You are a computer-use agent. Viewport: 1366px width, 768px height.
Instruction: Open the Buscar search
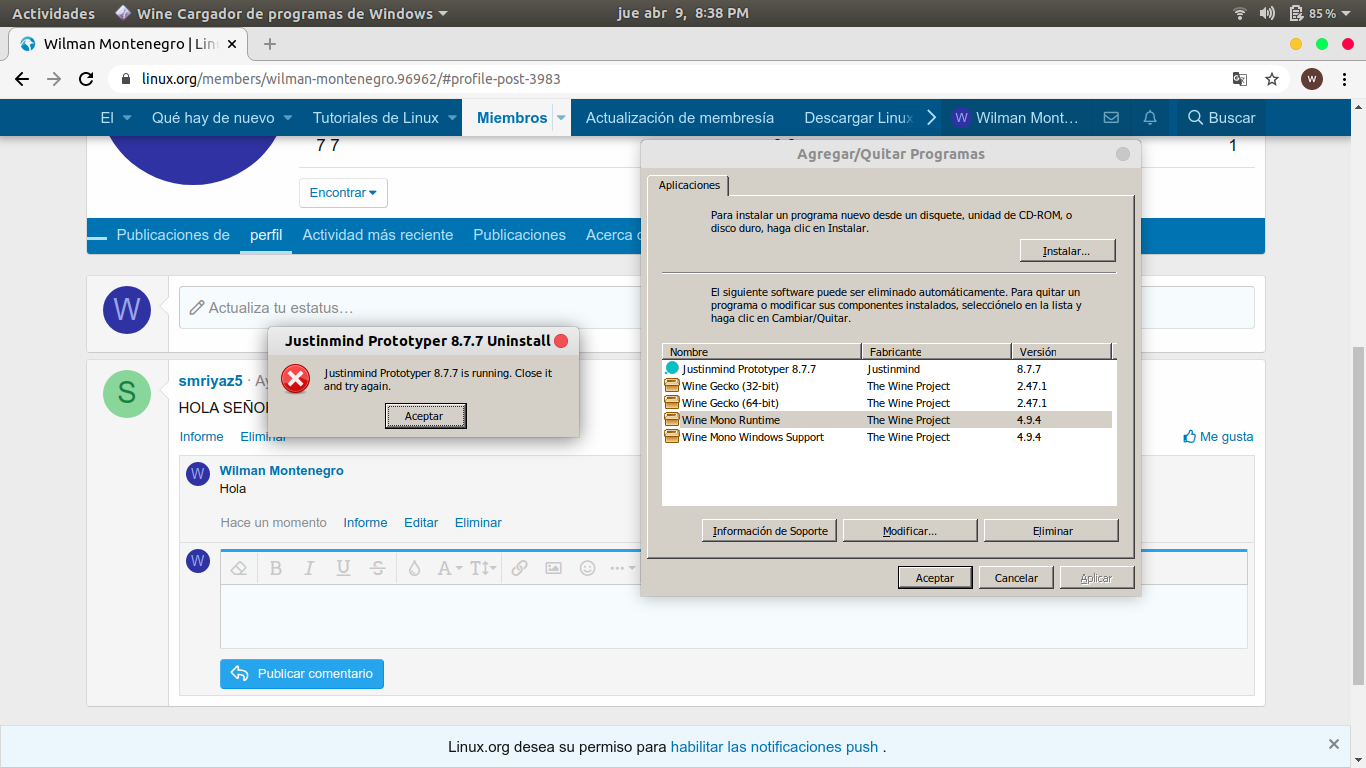tap(1221, 118)
